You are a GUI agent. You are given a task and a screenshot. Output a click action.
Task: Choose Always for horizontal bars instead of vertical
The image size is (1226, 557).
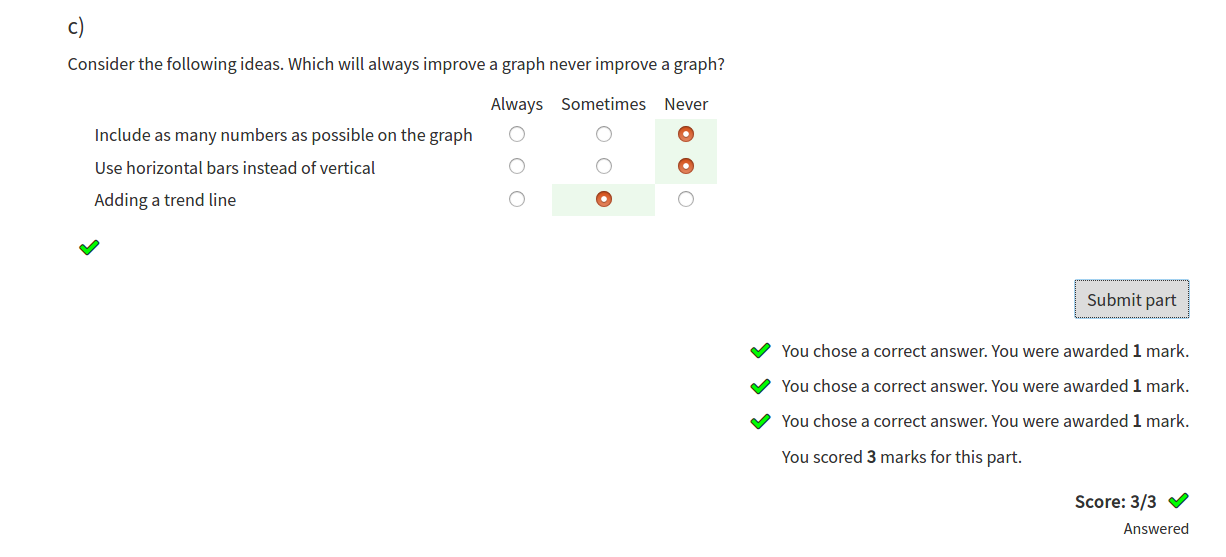516,166
